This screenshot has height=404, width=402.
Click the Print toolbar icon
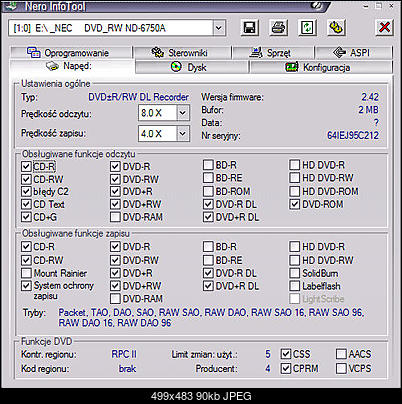pyautogui.click(x=278, y=28)
